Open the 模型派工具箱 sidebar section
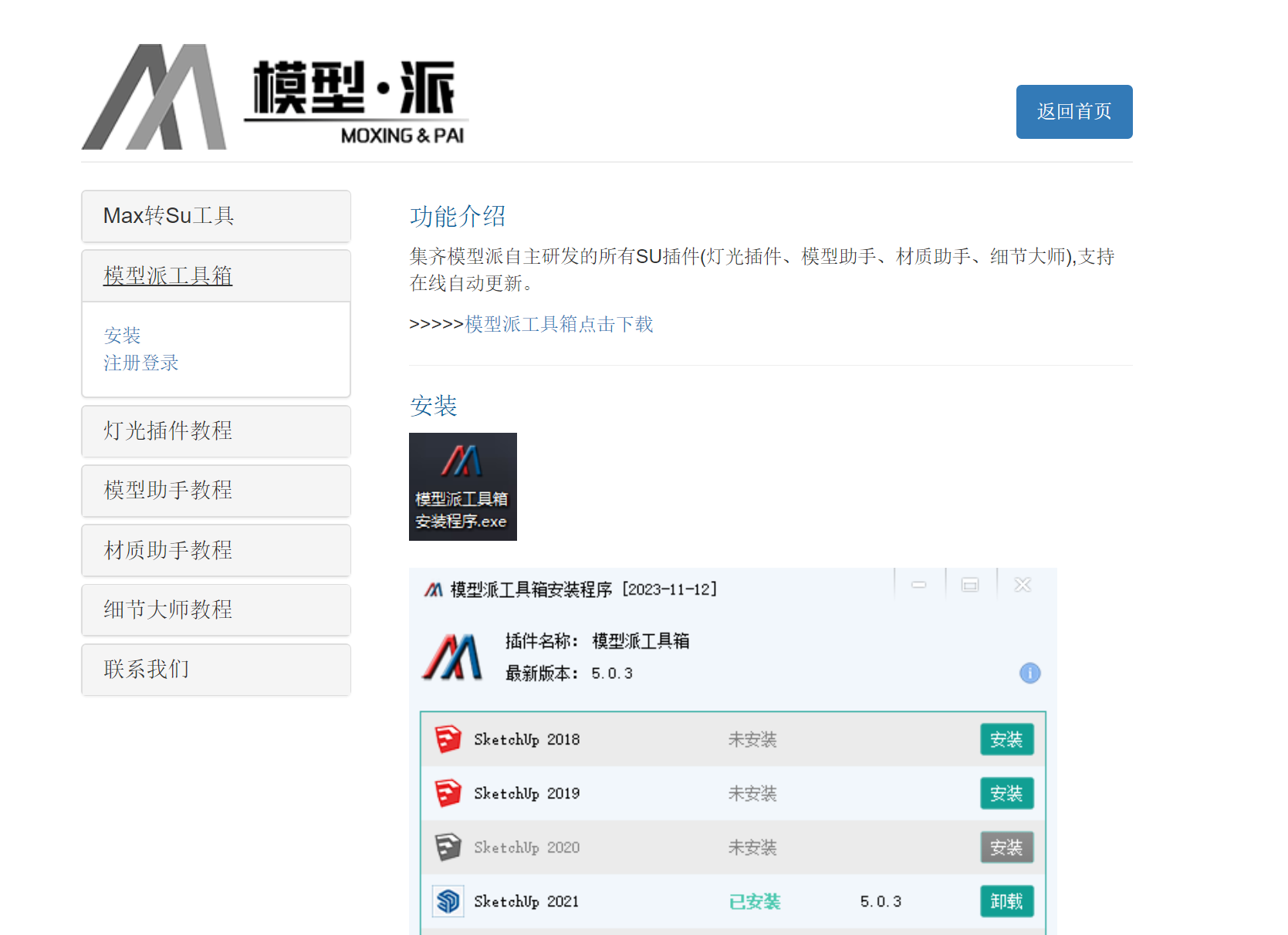This screenshot has height=935, width=1288. pos(216,275)
